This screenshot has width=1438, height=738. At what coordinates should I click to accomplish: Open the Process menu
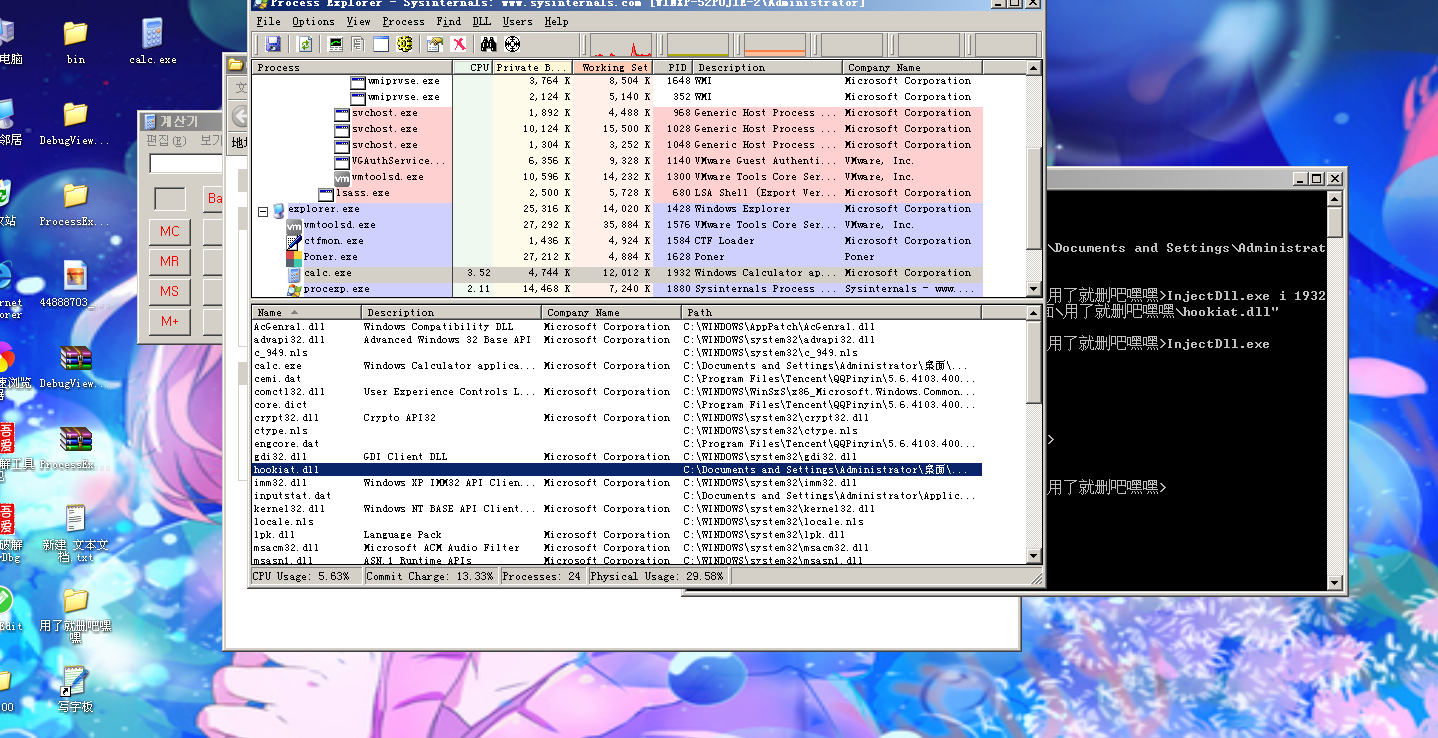[404, 21]
